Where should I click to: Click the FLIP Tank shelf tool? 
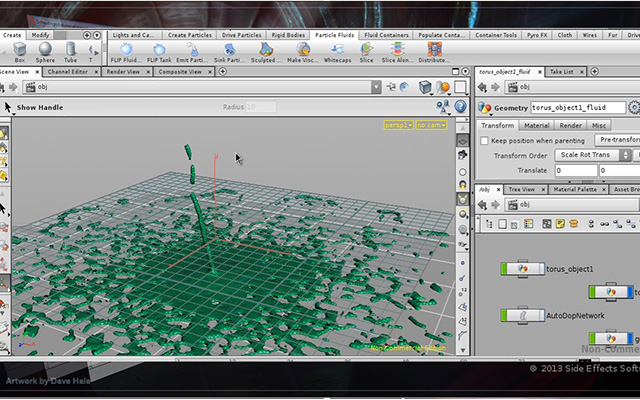click(159, 53)
